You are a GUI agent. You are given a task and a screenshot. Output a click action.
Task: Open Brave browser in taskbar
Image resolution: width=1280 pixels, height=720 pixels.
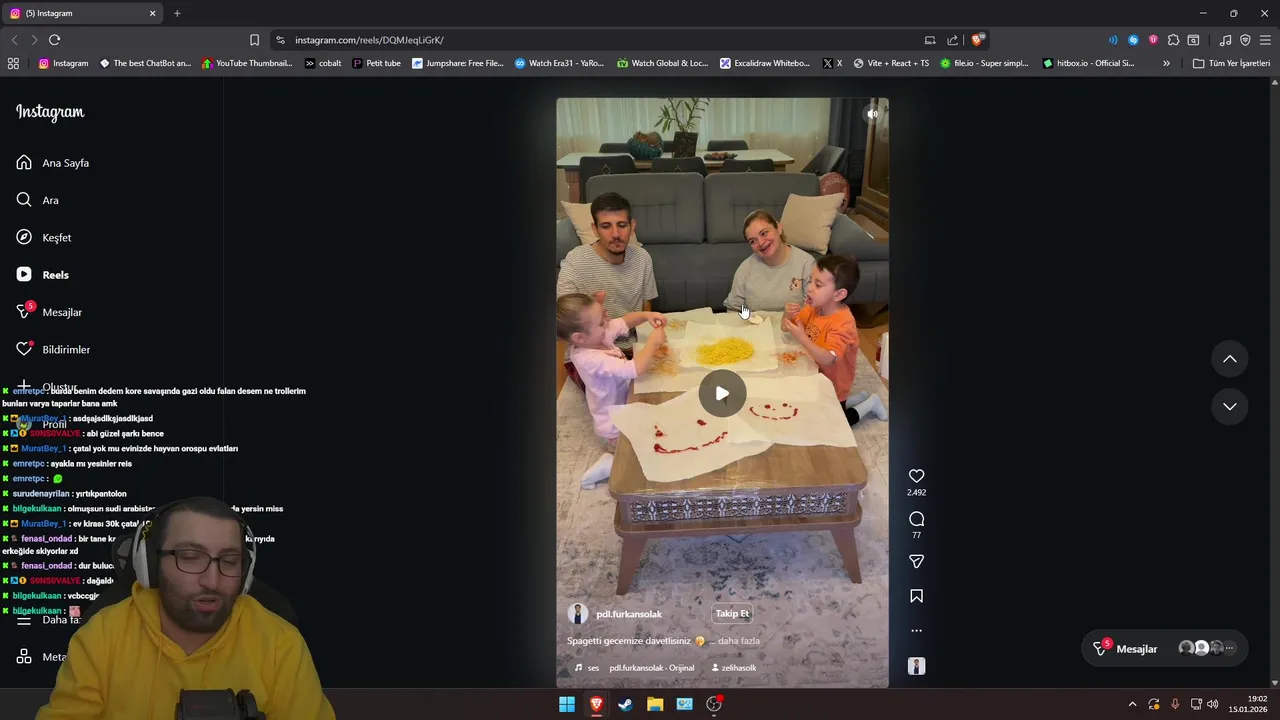coord(596,704)
